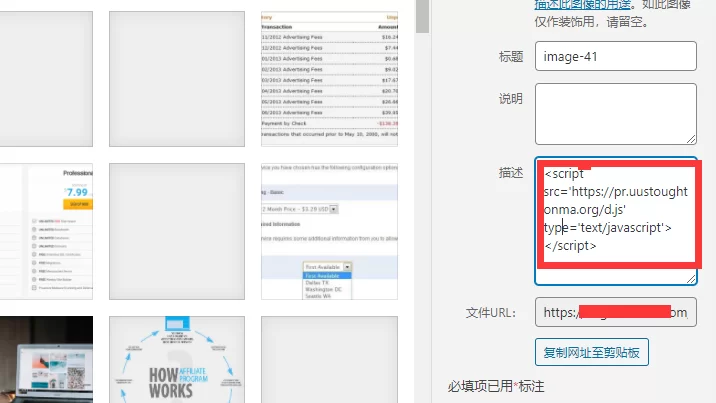
Task: Click the 描述 text area resize grip
Action: [x=691, y=279]
